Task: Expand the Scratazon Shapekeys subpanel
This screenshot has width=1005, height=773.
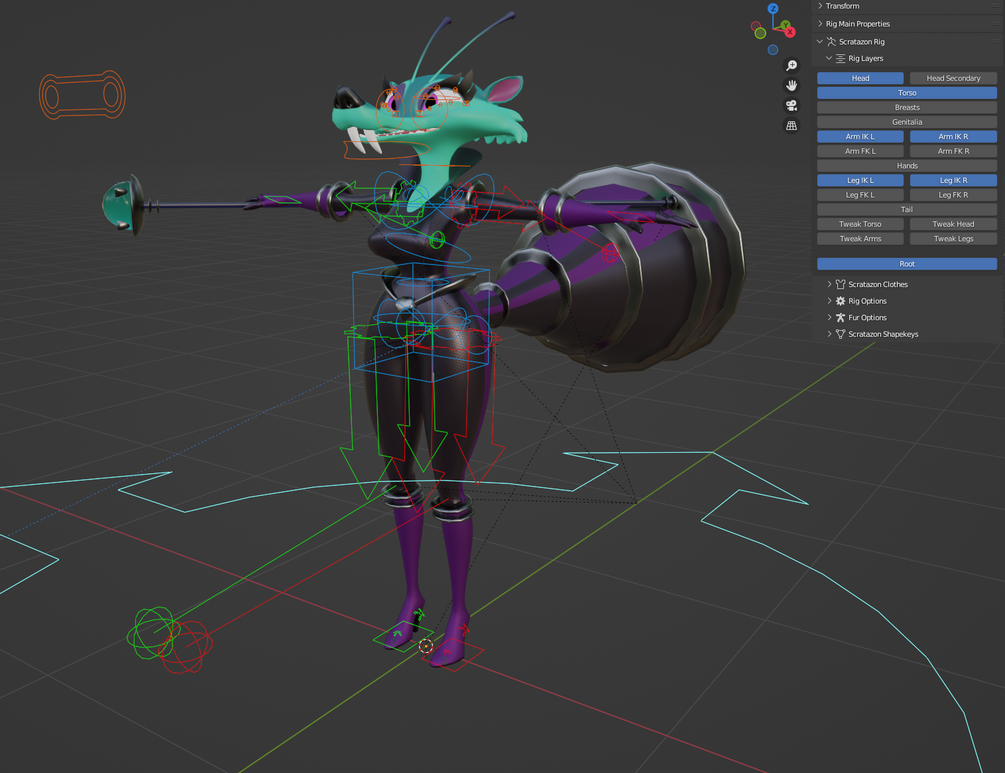Action: point(829,334)
